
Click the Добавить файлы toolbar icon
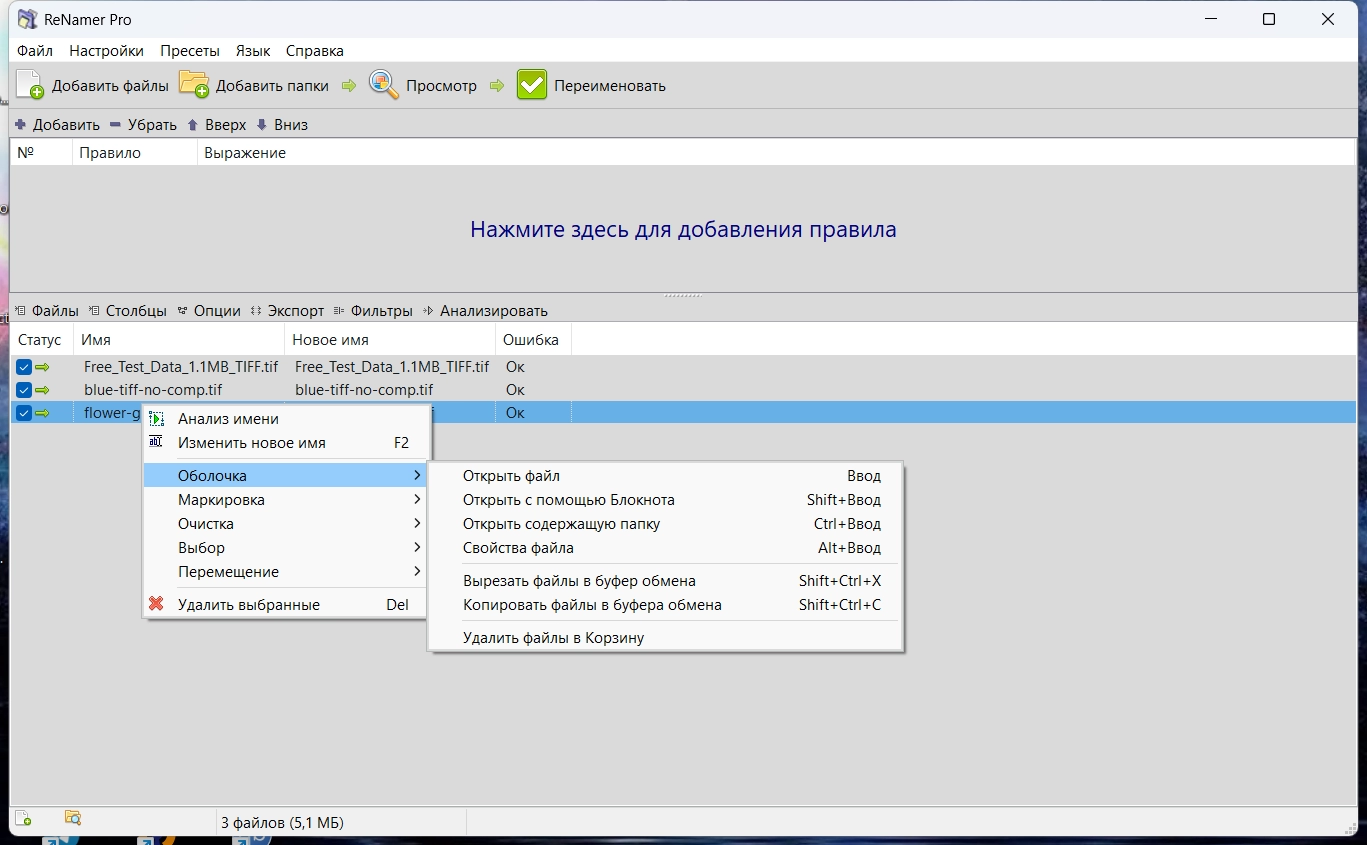30,85
